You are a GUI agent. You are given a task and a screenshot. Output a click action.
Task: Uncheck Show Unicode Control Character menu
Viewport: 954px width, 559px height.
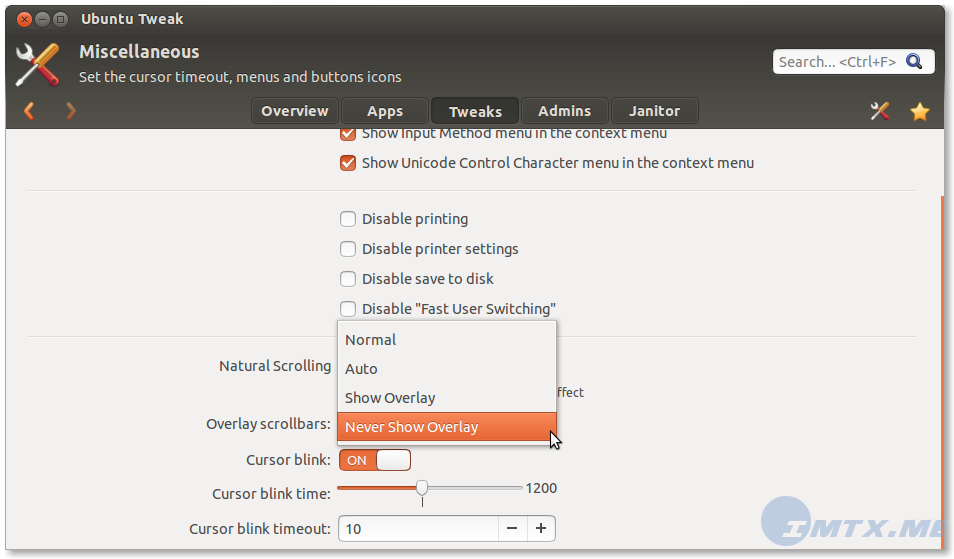[x=347, y=163]
